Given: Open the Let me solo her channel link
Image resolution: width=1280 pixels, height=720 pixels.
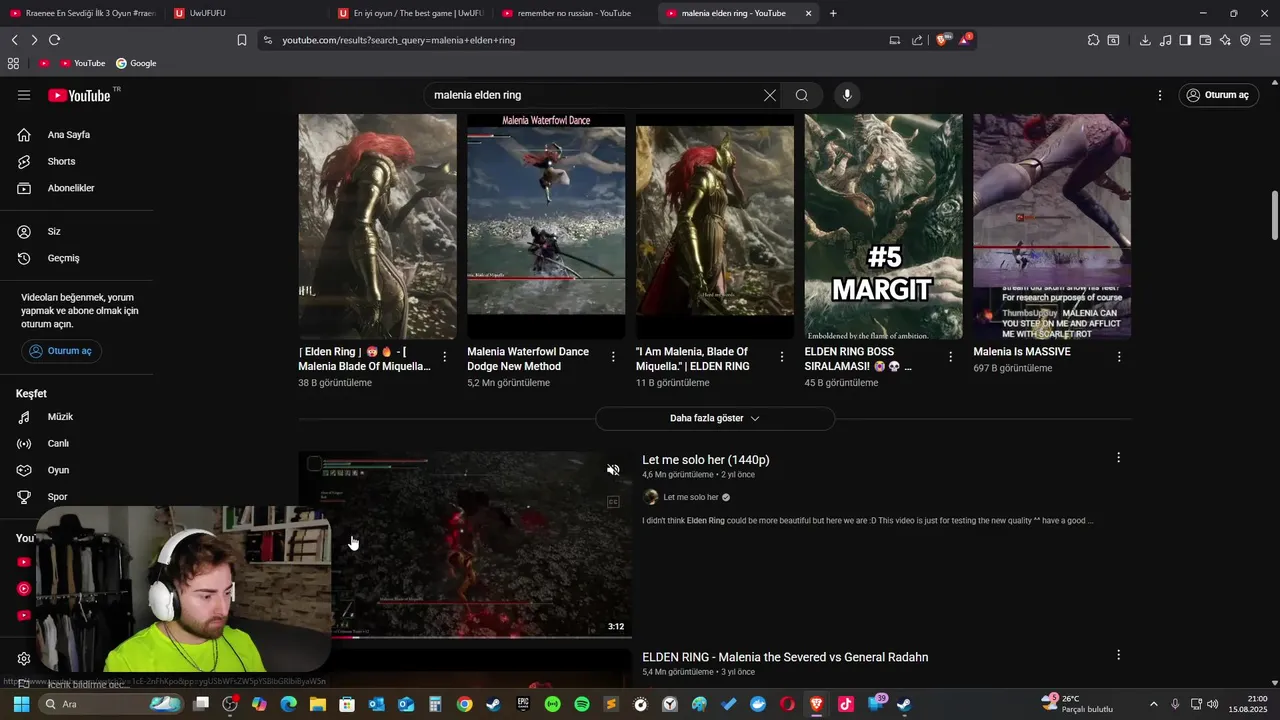Looking at the screenshot, I should pos(691,497).
